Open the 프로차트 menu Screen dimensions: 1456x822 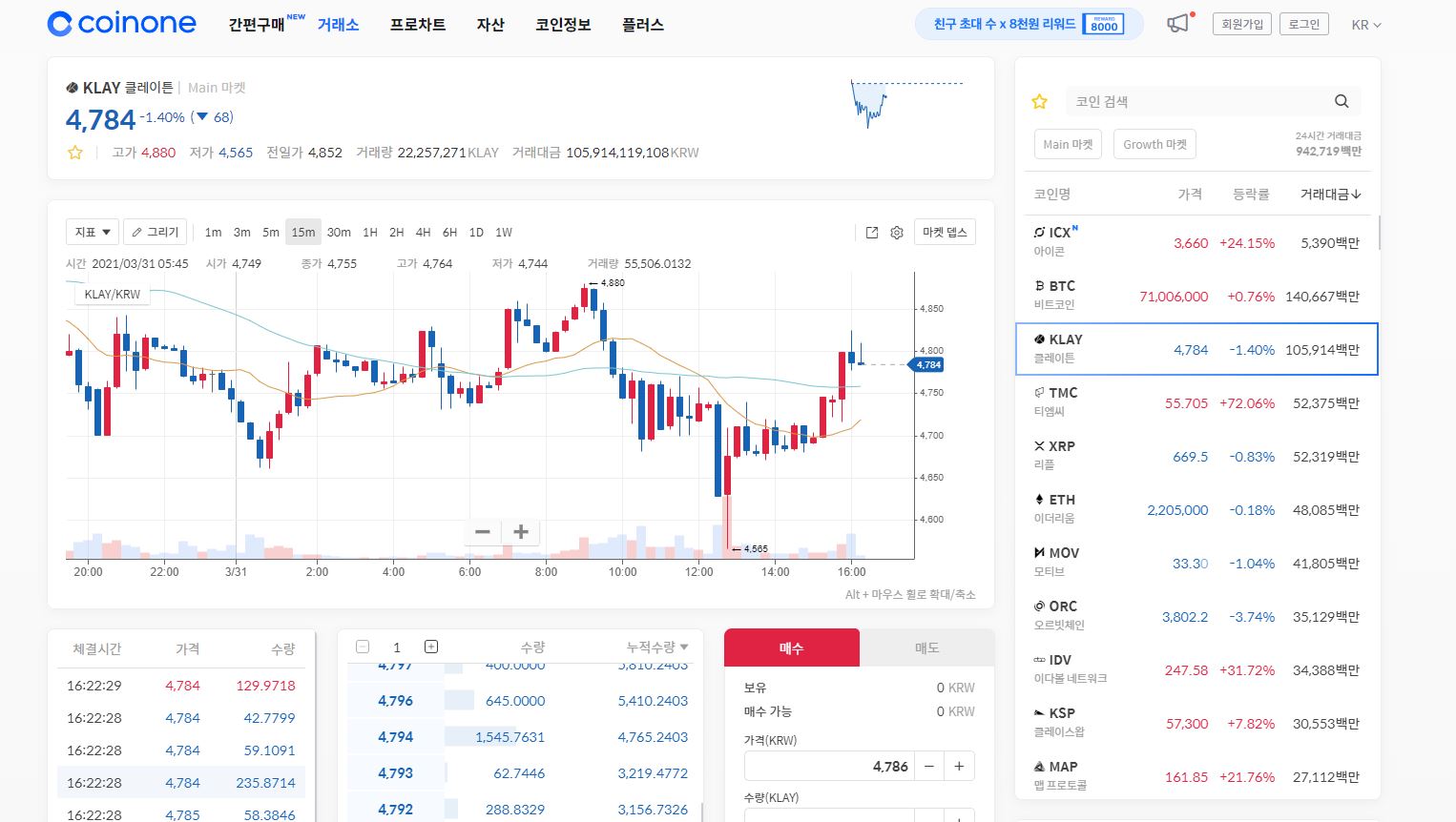tap(418, 25)
